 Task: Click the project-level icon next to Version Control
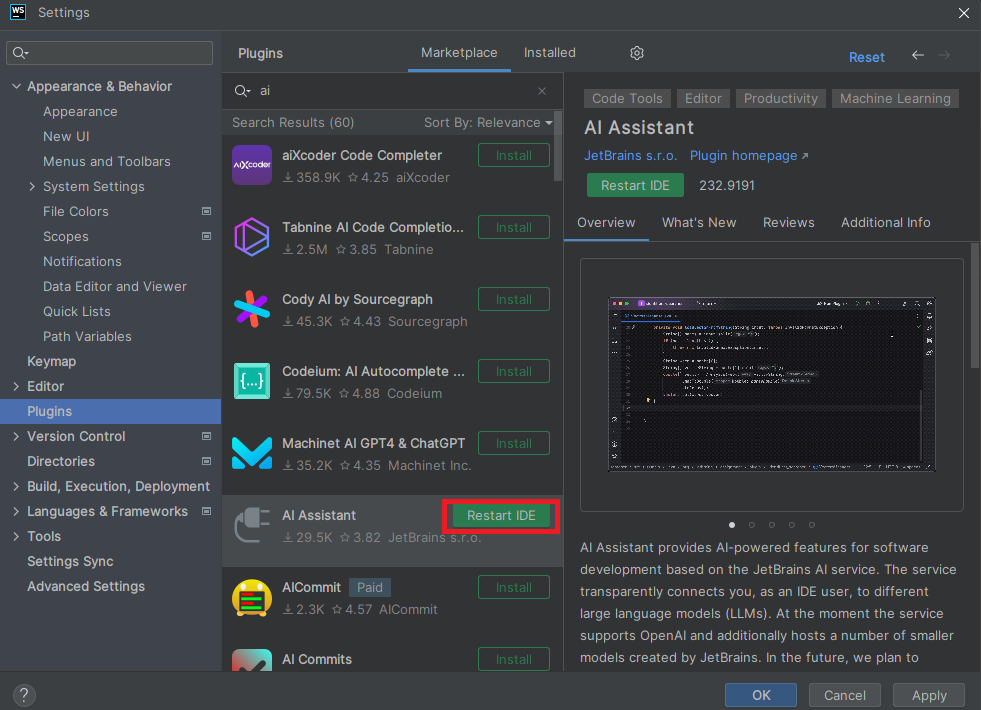coord(206,436)
